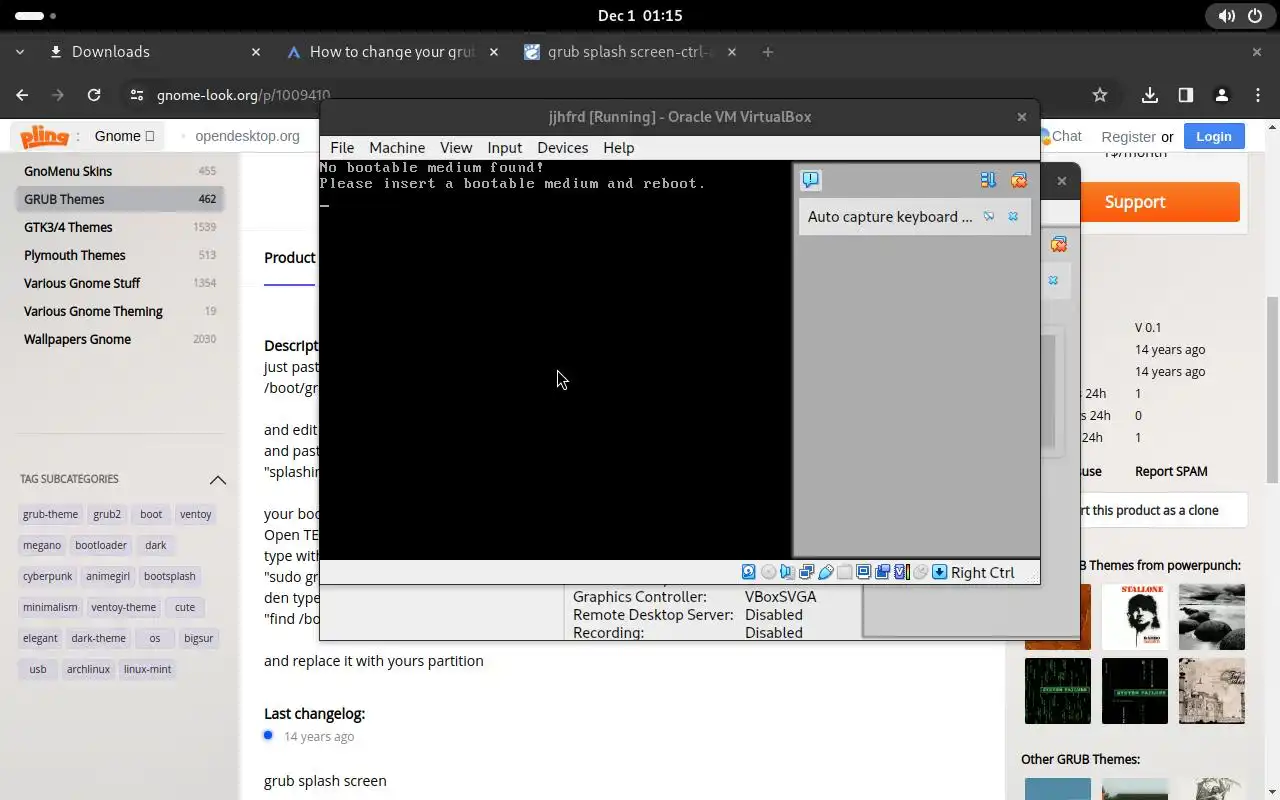1280x800 pixels.
Task: Click the bootsplash tag
Action: (x=170, y=576)
